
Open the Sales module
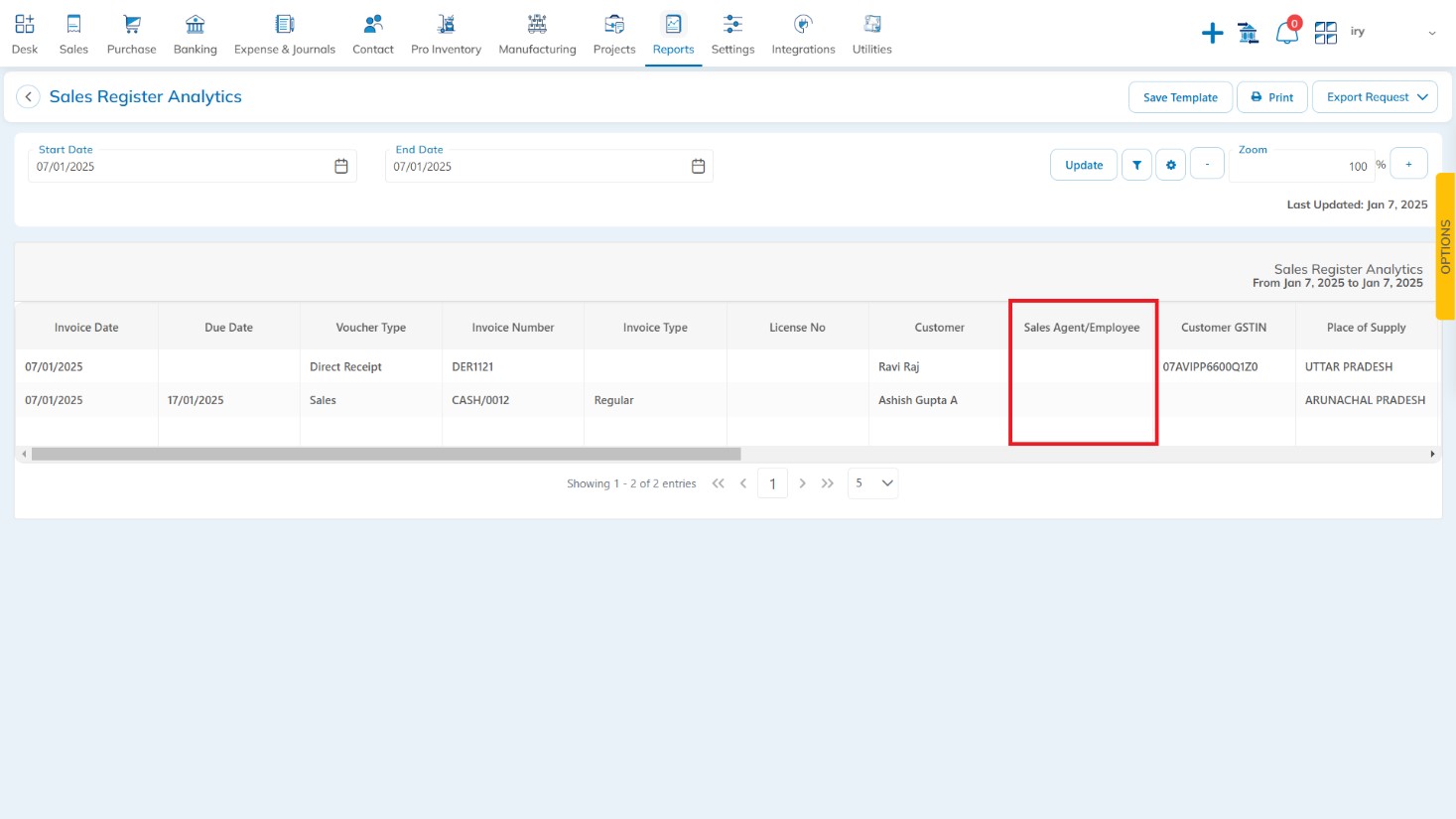tap(73, 34)
